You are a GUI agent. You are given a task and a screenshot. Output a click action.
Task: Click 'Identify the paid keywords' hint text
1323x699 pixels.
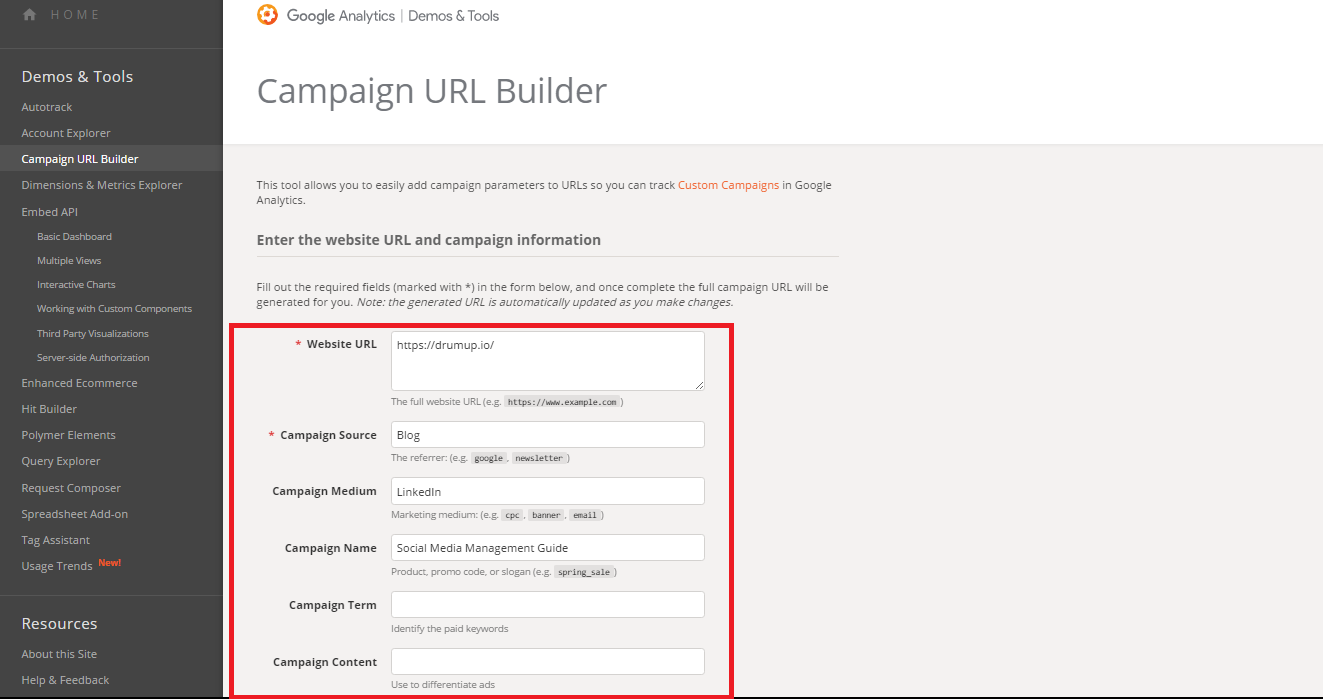449,629
